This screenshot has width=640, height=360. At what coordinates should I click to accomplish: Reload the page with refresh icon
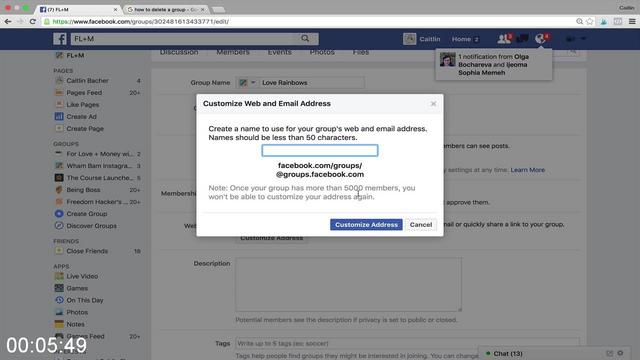[x=33, y=21]
